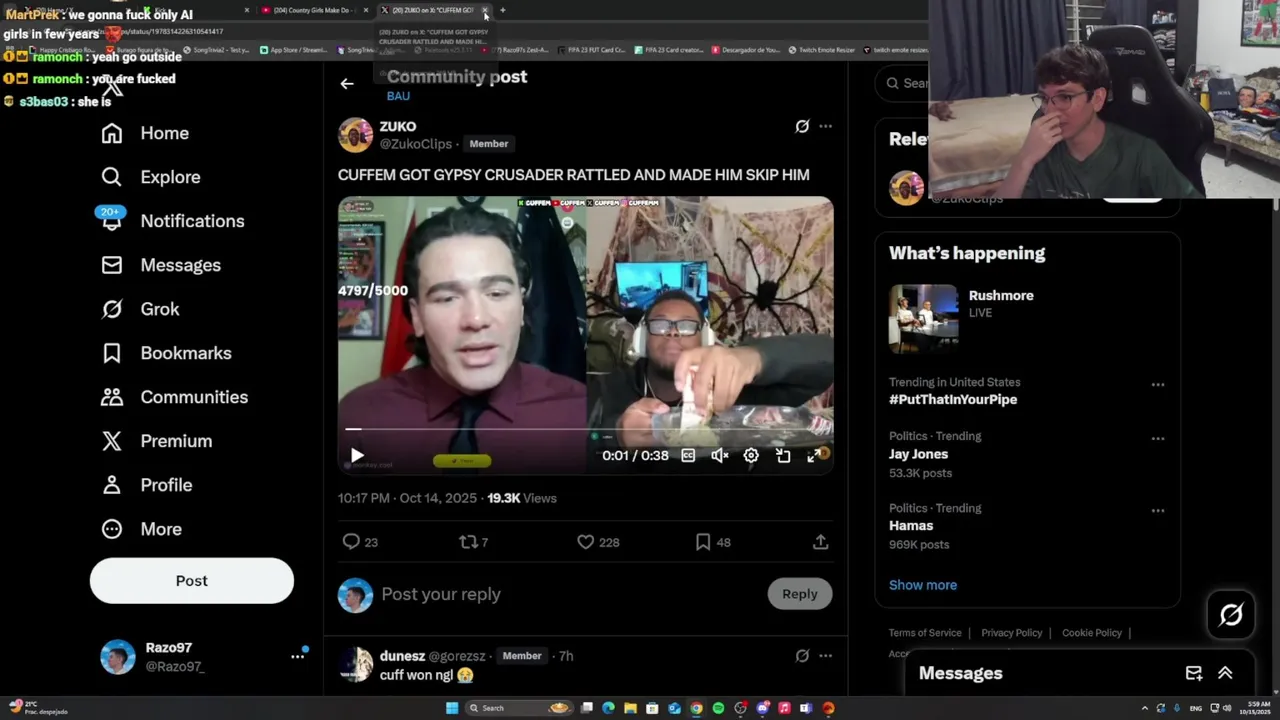Click Grok icon on ZUKO's post
Image resolution: width=1280 pixels, height=720 pixels.
click(802, 126)
